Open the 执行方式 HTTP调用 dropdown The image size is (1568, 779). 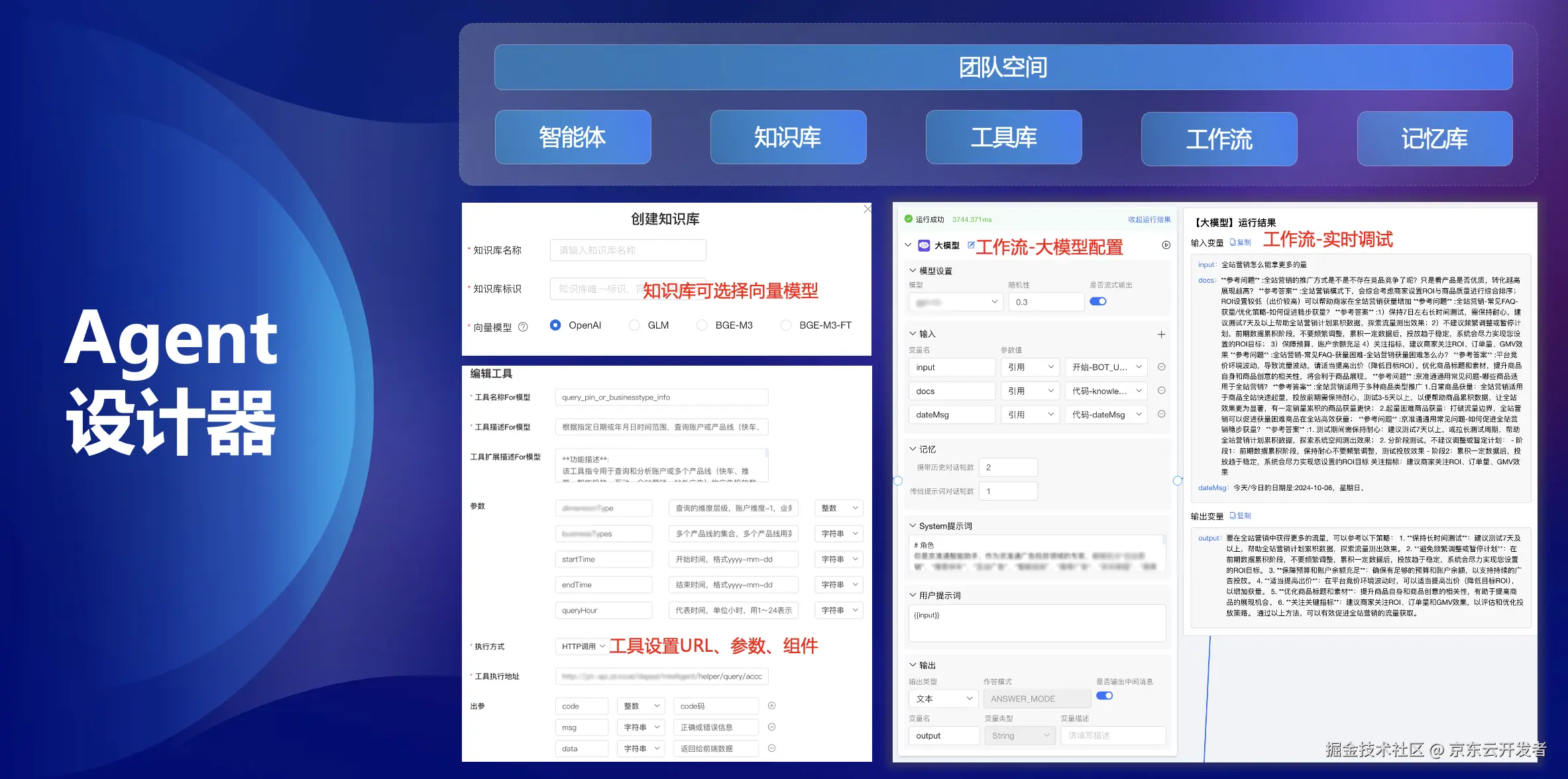[583, 646]
